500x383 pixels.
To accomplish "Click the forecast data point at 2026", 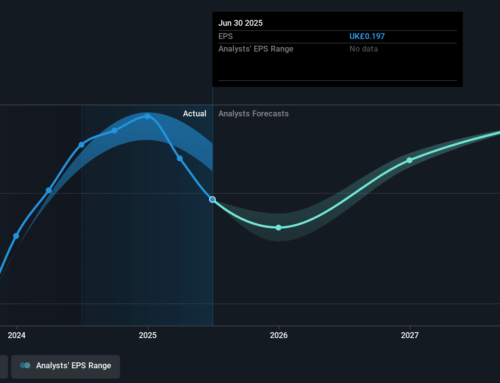I will click(279, 228).
